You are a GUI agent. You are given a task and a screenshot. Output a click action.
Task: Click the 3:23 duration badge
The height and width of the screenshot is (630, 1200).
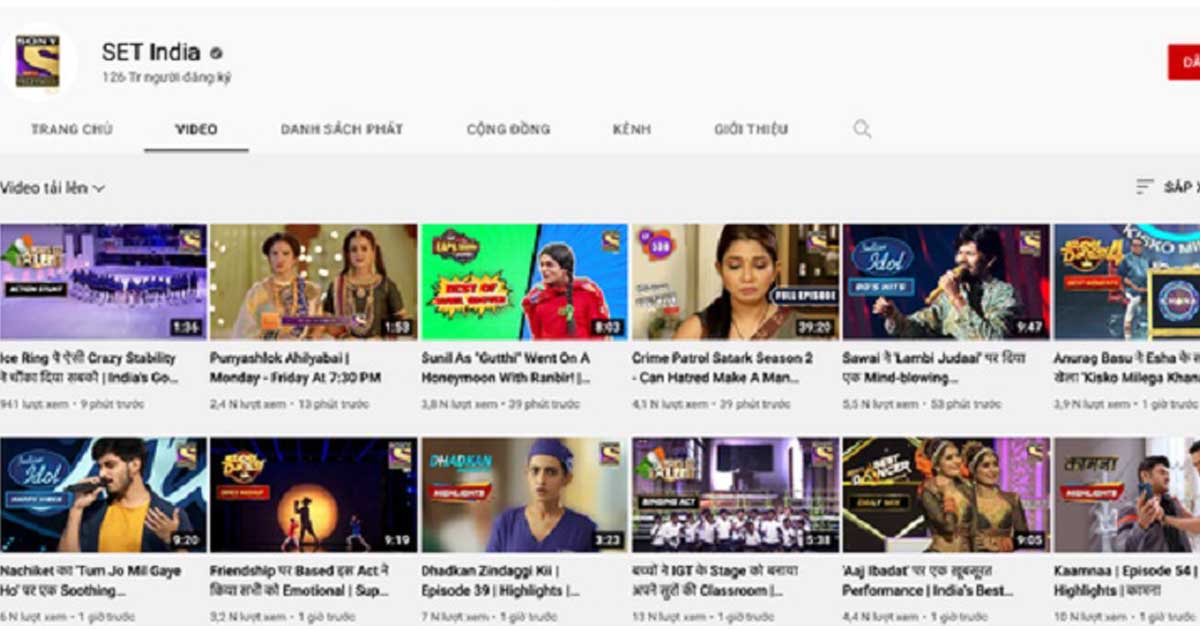point(607,540)
